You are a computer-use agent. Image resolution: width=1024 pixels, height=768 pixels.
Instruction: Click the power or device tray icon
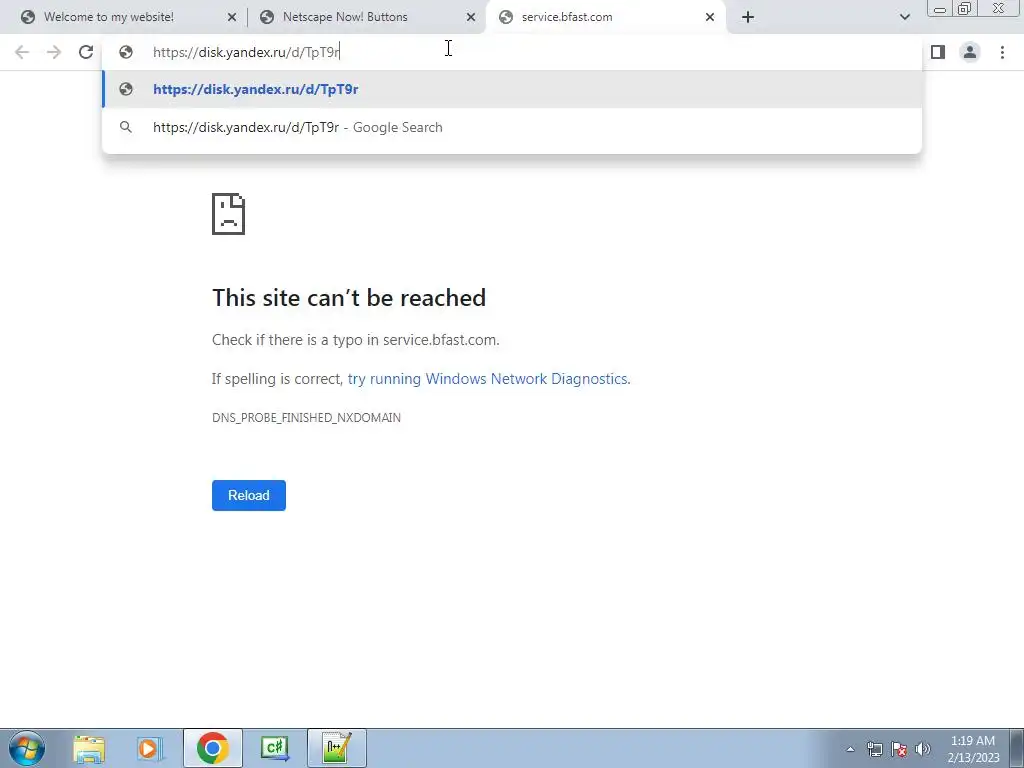click(874, 749)
